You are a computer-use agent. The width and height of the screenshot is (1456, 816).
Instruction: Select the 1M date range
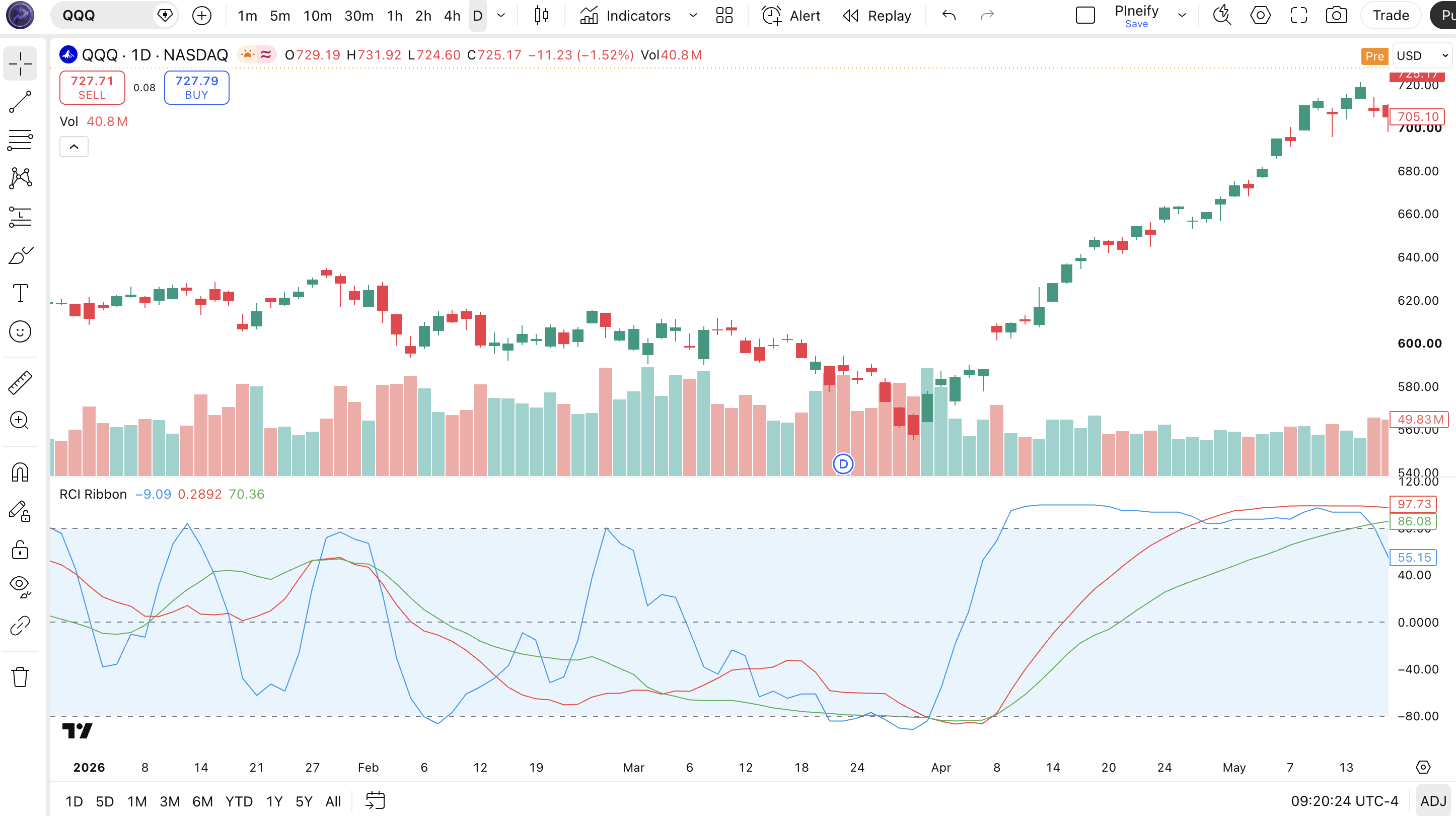point(137,801)
